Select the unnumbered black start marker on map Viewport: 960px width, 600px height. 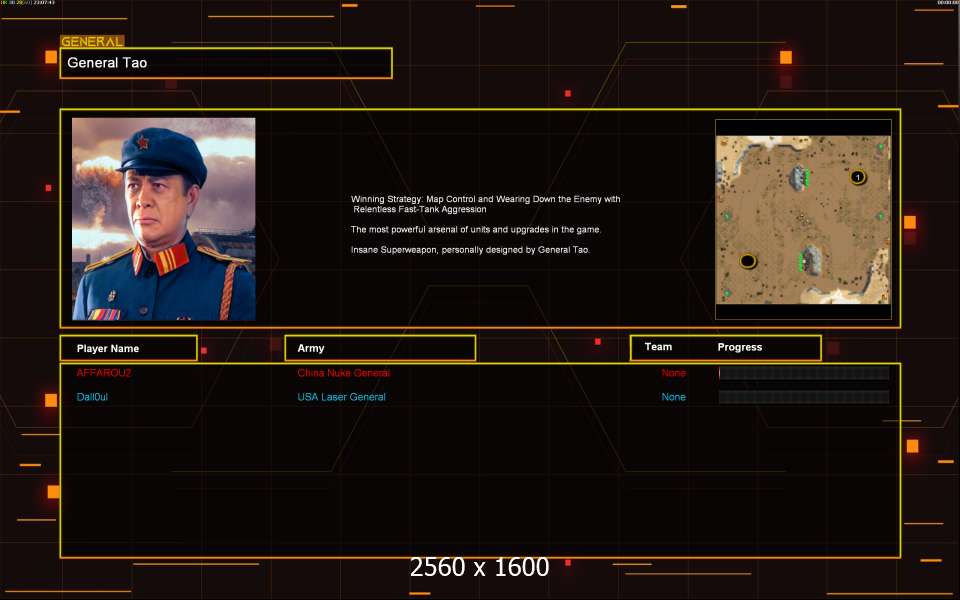click(748, 261)
